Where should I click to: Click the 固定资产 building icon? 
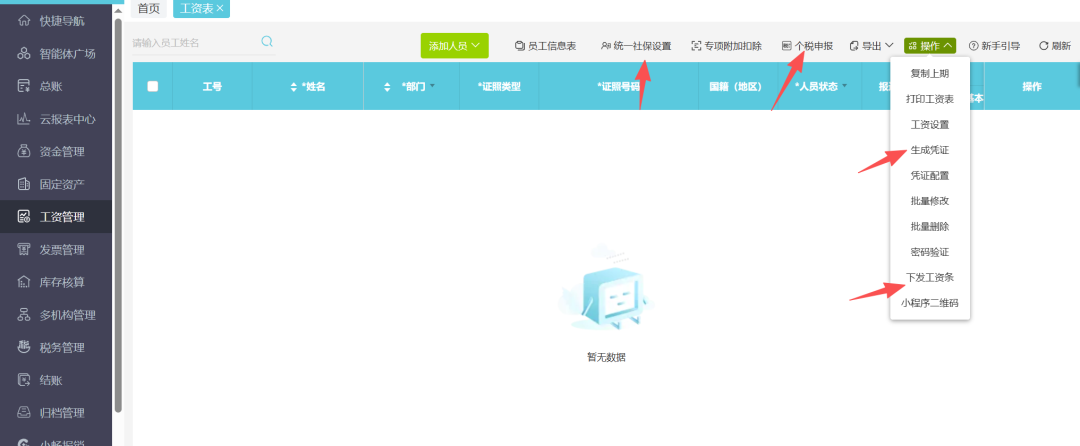coord(24,184)
